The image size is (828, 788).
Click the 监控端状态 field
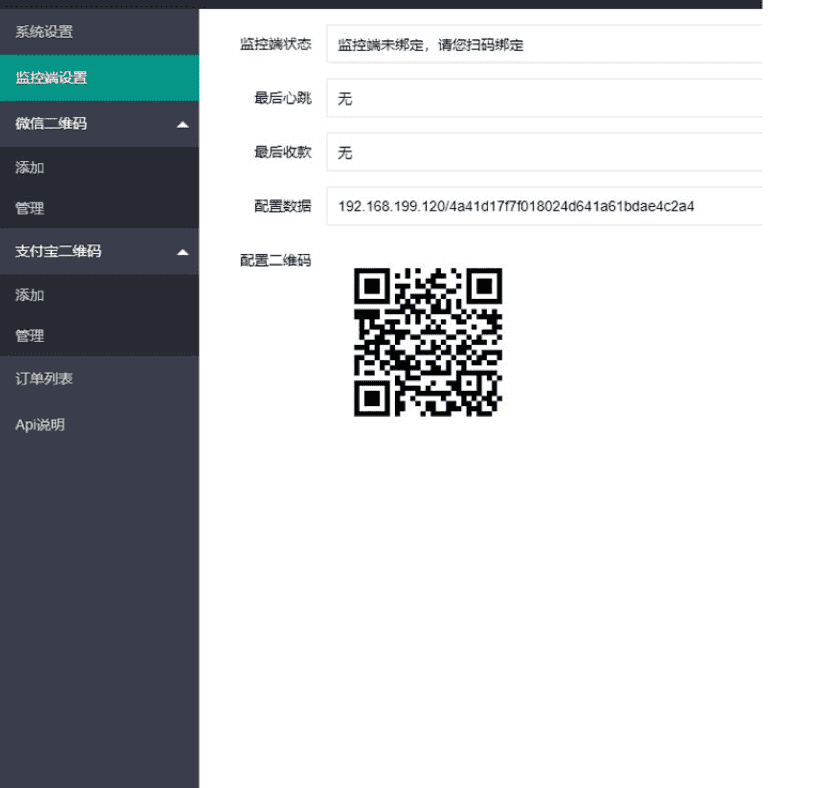coord(544,44)
